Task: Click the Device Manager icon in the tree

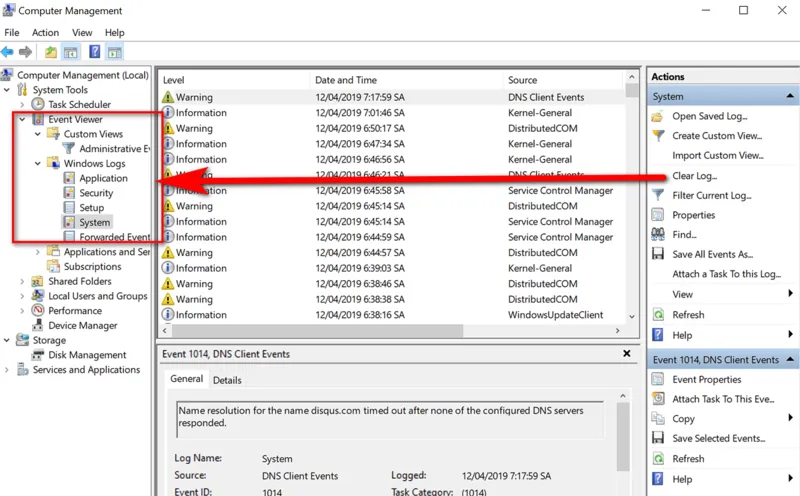Action: coord(38,325)
